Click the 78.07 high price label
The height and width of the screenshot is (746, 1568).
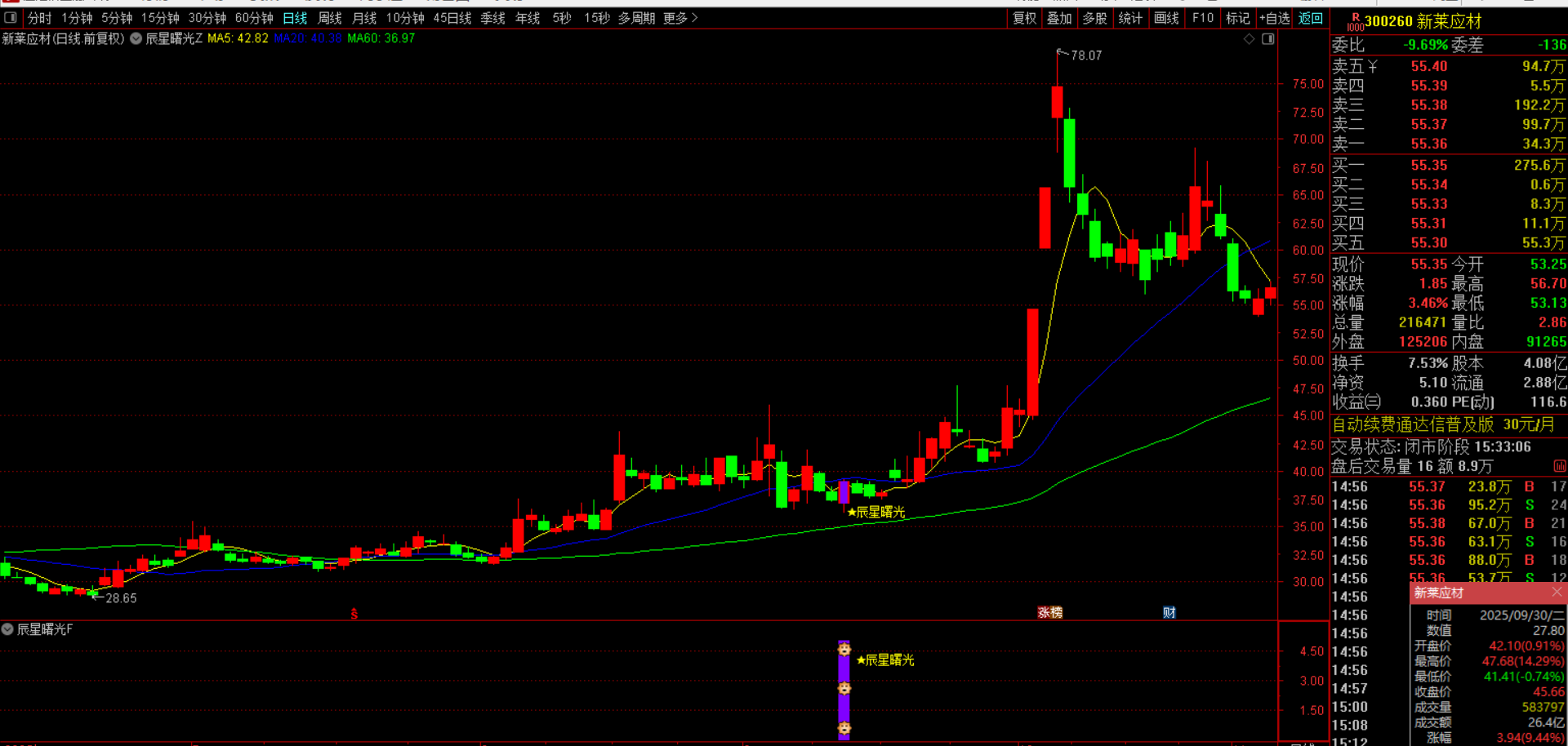(x=1086, y=56)
